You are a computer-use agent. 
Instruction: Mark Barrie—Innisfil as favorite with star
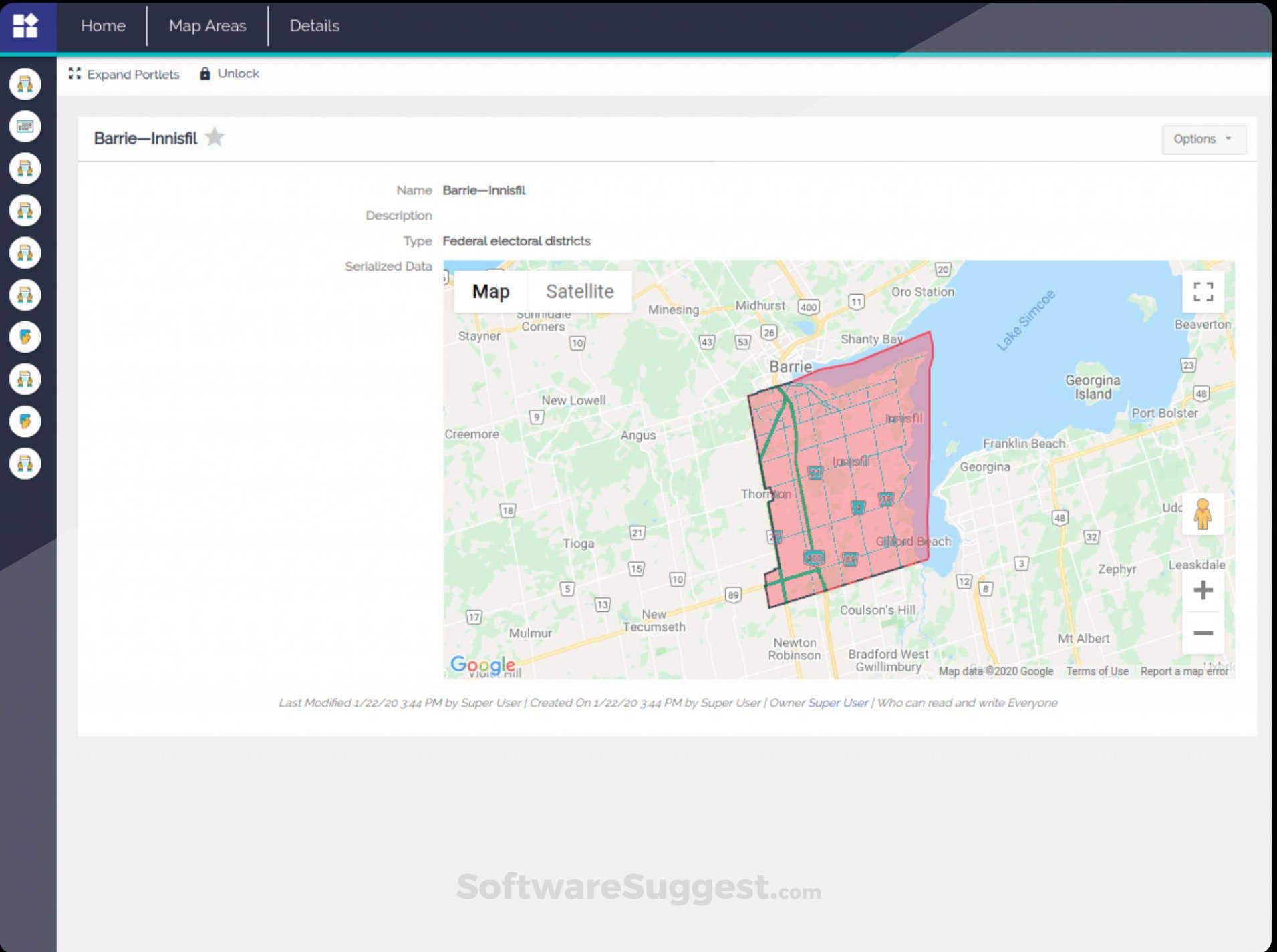click(215, 137)
